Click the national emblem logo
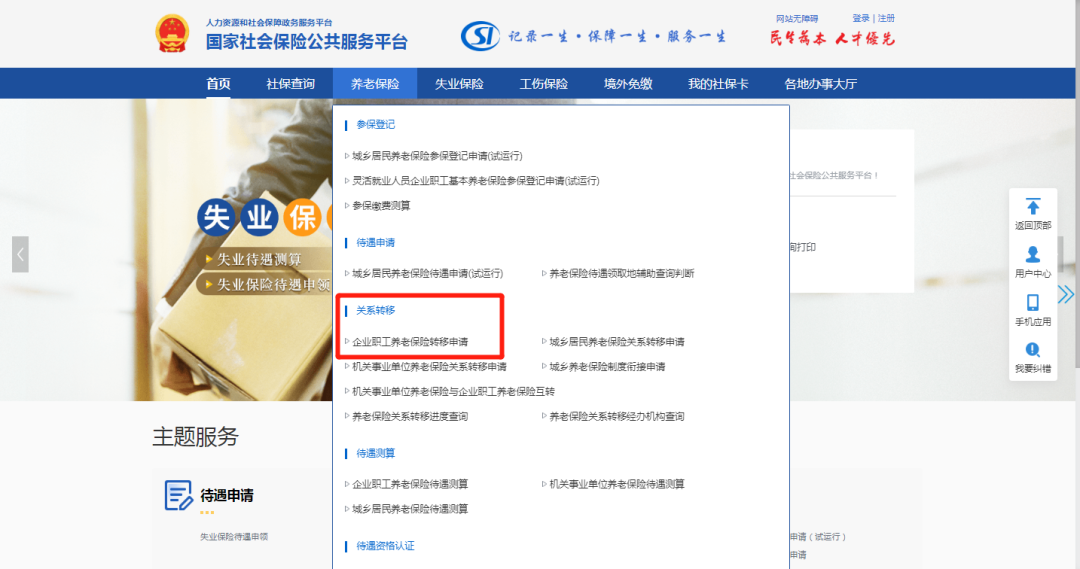 tap(178, 35)
